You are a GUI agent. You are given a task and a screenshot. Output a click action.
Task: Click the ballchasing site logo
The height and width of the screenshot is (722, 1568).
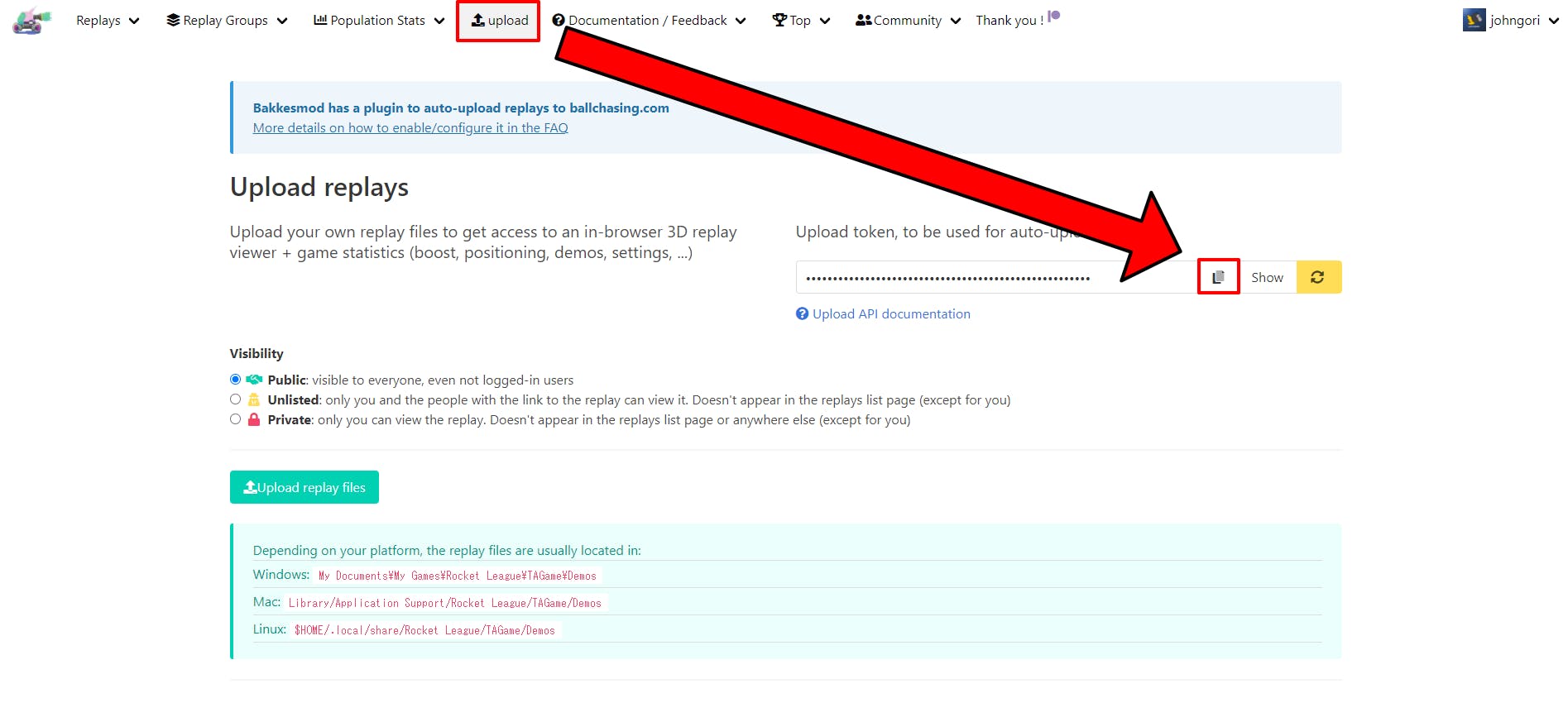[31, 21]
